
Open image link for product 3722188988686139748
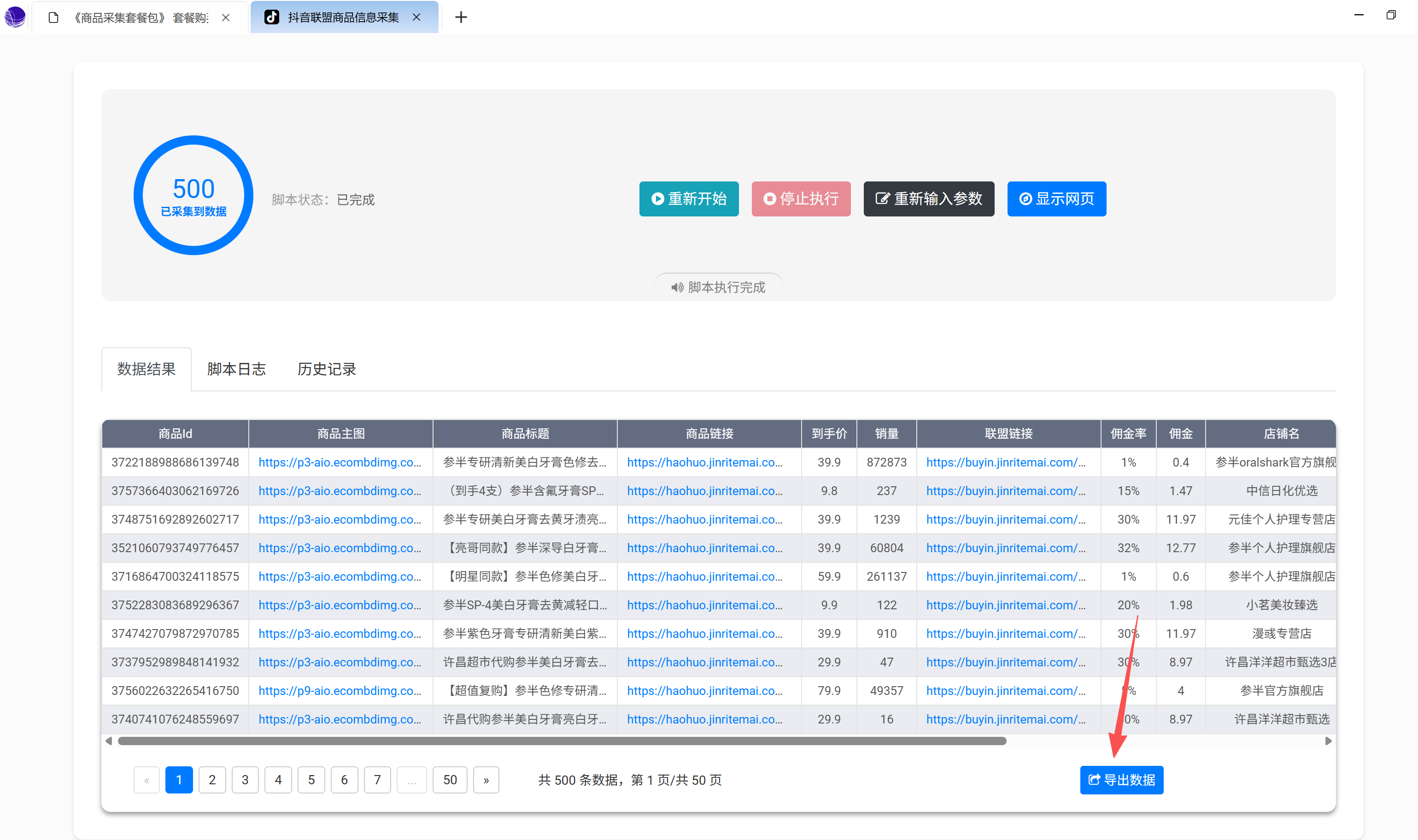click(340, 462)
